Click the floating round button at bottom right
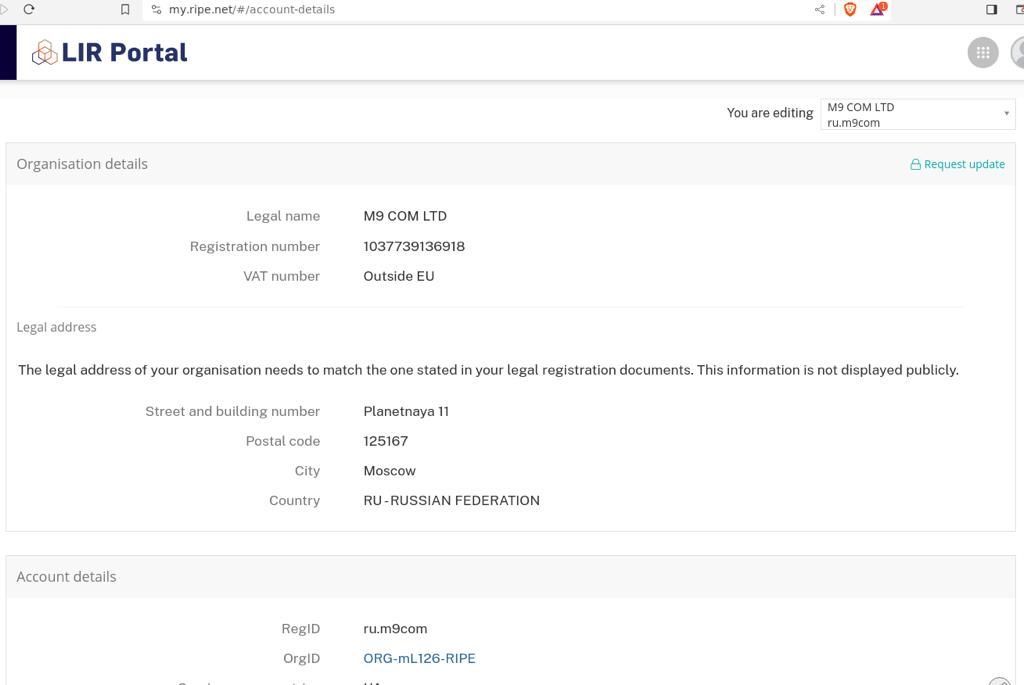1024x685 pixels. [x=1000, y=682]
